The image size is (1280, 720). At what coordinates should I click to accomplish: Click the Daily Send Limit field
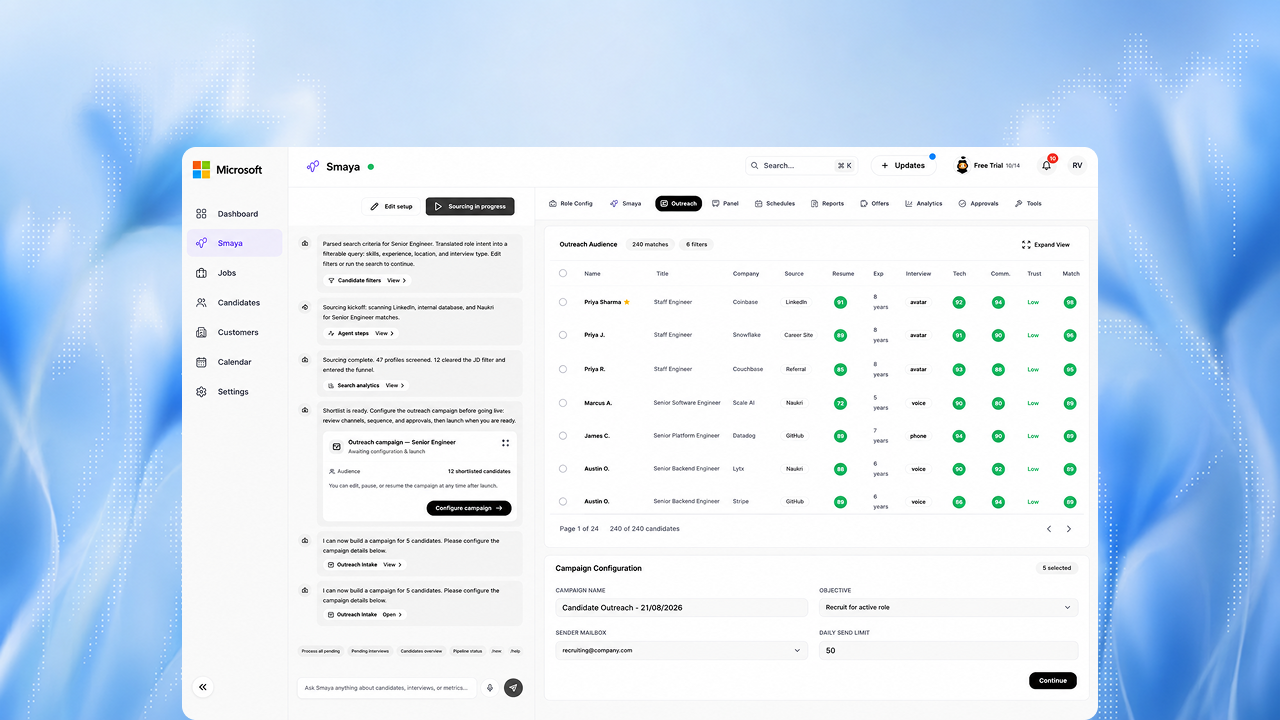(x=948, y=650)
